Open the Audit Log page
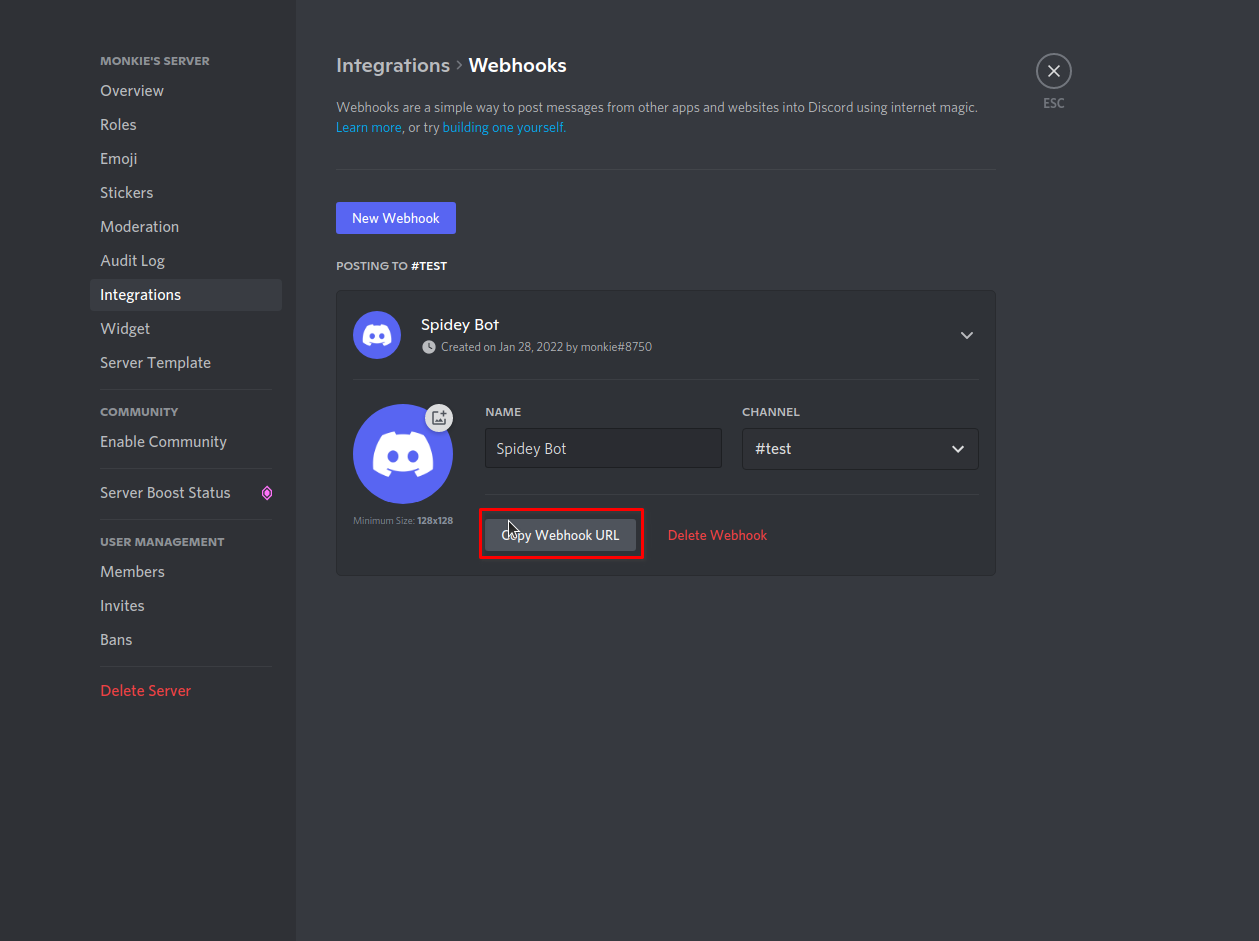This screenshot has height=941, width=1259. coord(186,261)
